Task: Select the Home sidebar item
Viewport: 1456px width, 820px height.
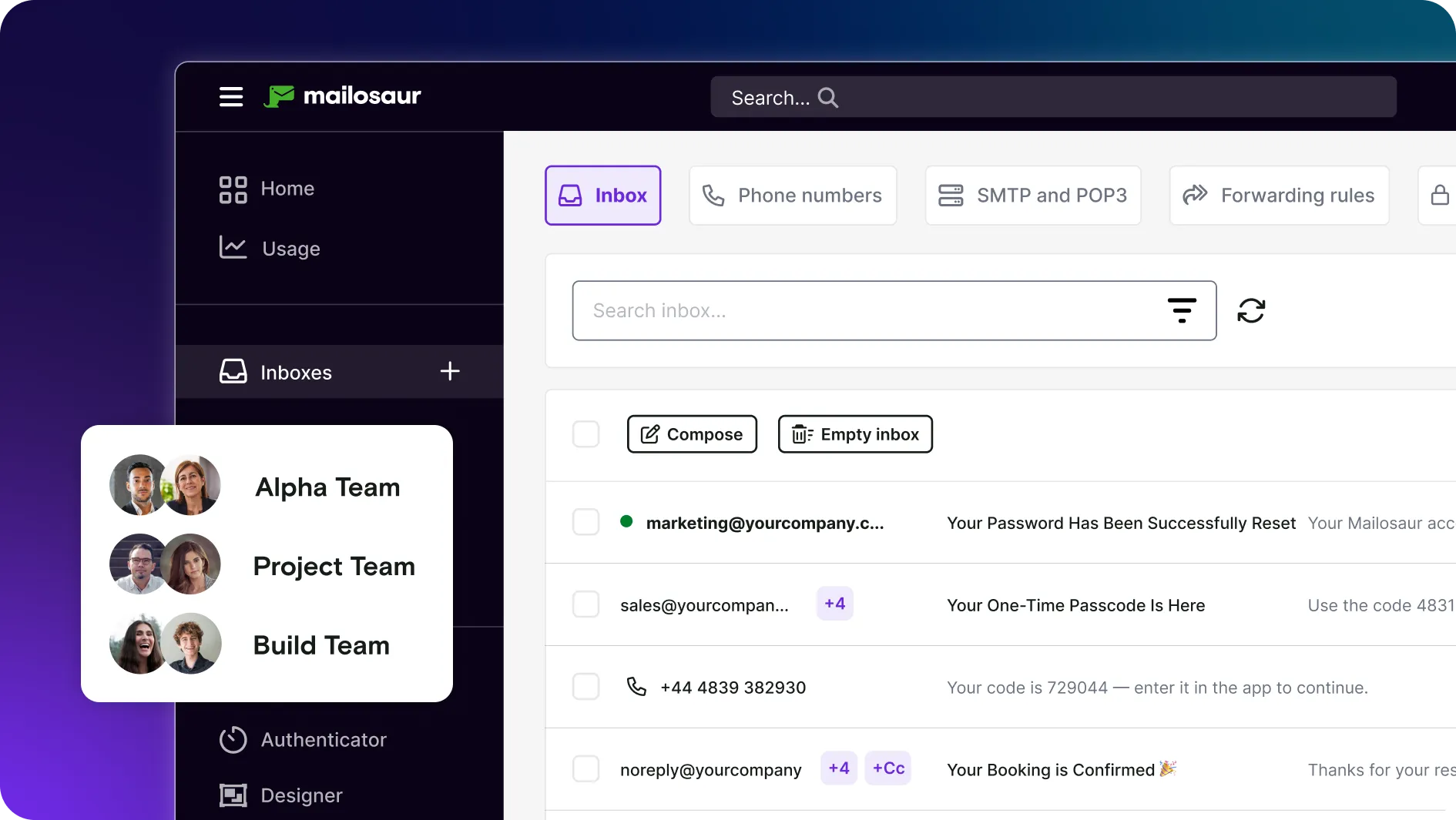Action: point(287,189)
